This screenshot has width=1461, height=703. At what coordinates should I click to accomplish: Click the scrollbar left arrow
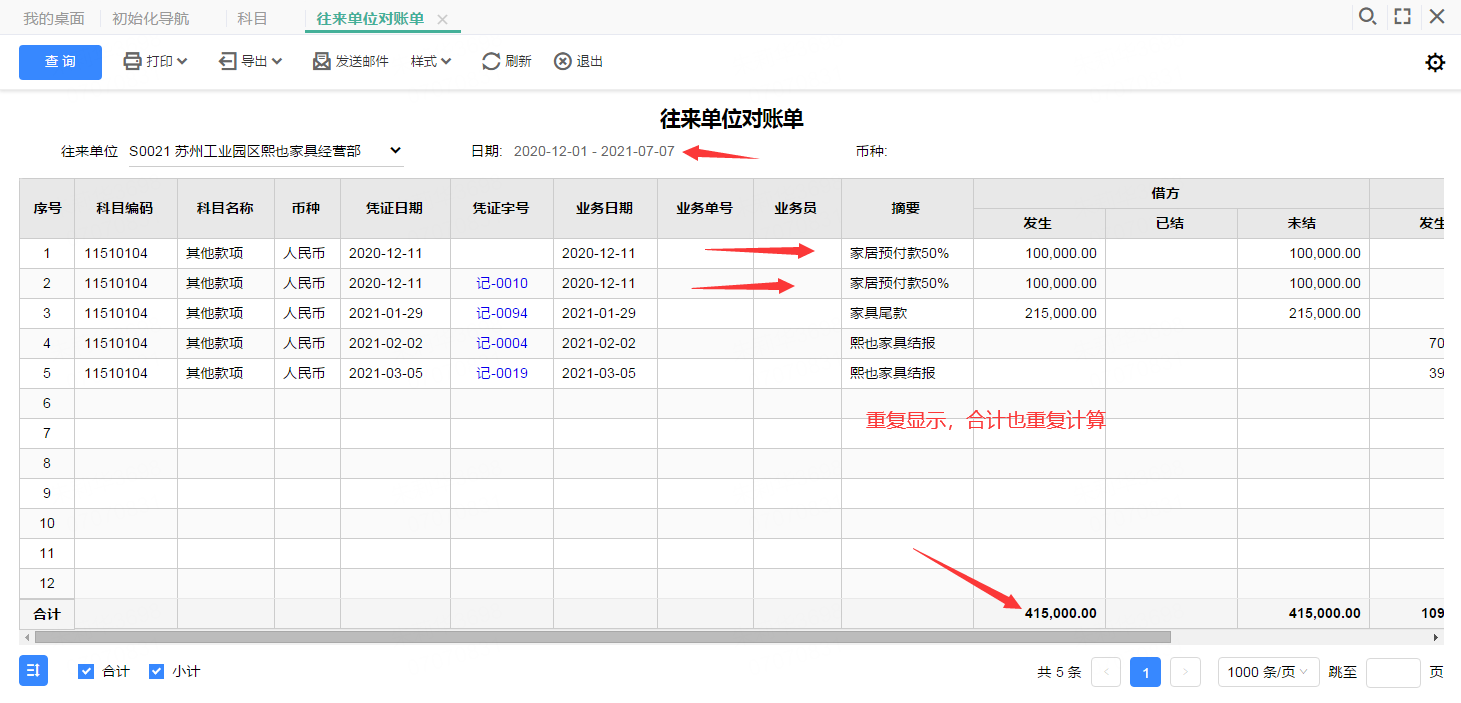pos(25,637)
